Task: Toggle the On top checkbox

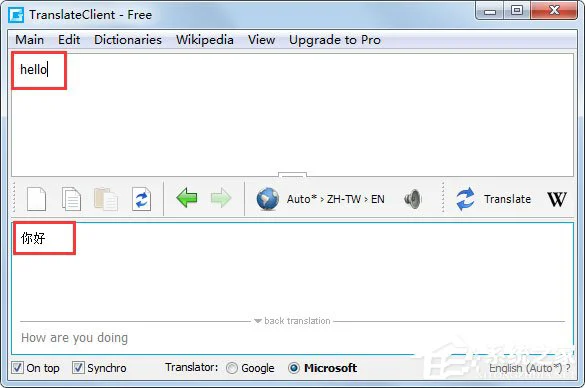Action: click(18, 367)
